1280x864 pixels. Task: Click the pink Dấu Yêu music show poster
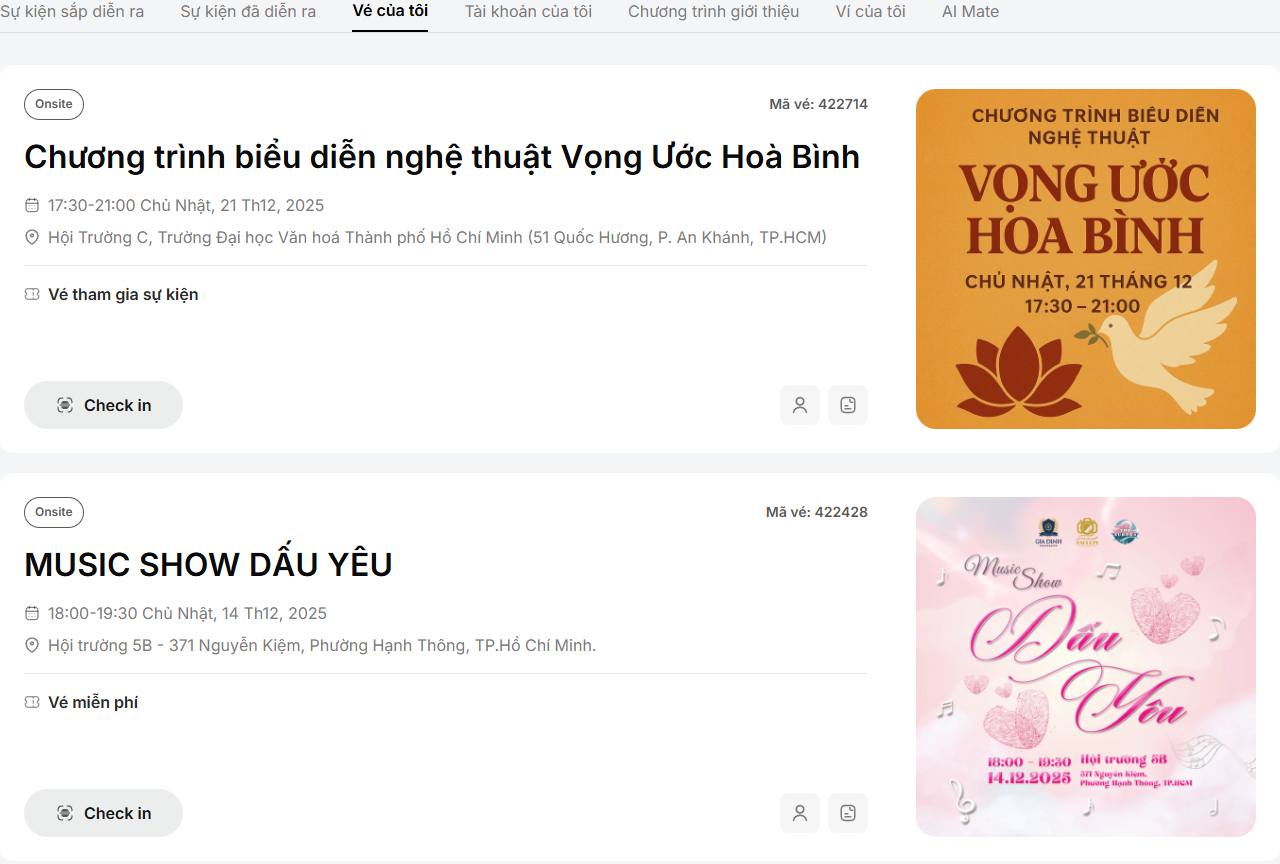[1085, 667]
